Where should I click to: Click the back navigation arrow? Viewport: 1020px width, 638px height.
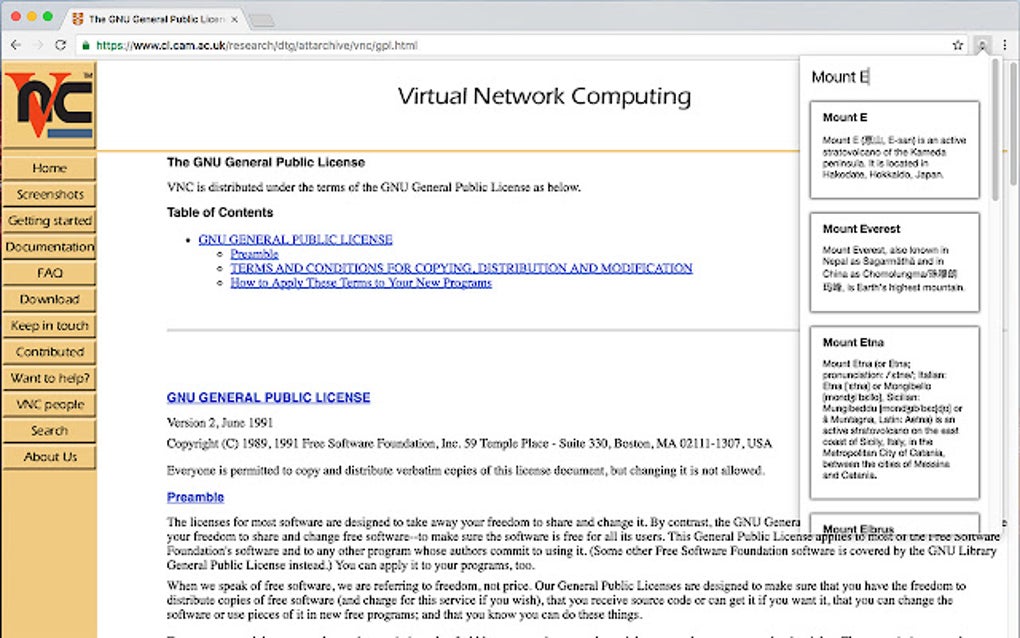15,45
